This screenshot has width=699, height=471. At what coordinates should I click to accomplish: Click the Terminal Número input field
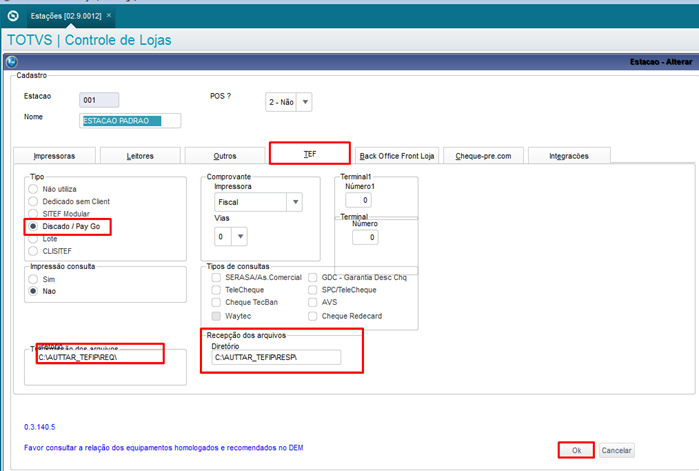[x=366, y=238]
